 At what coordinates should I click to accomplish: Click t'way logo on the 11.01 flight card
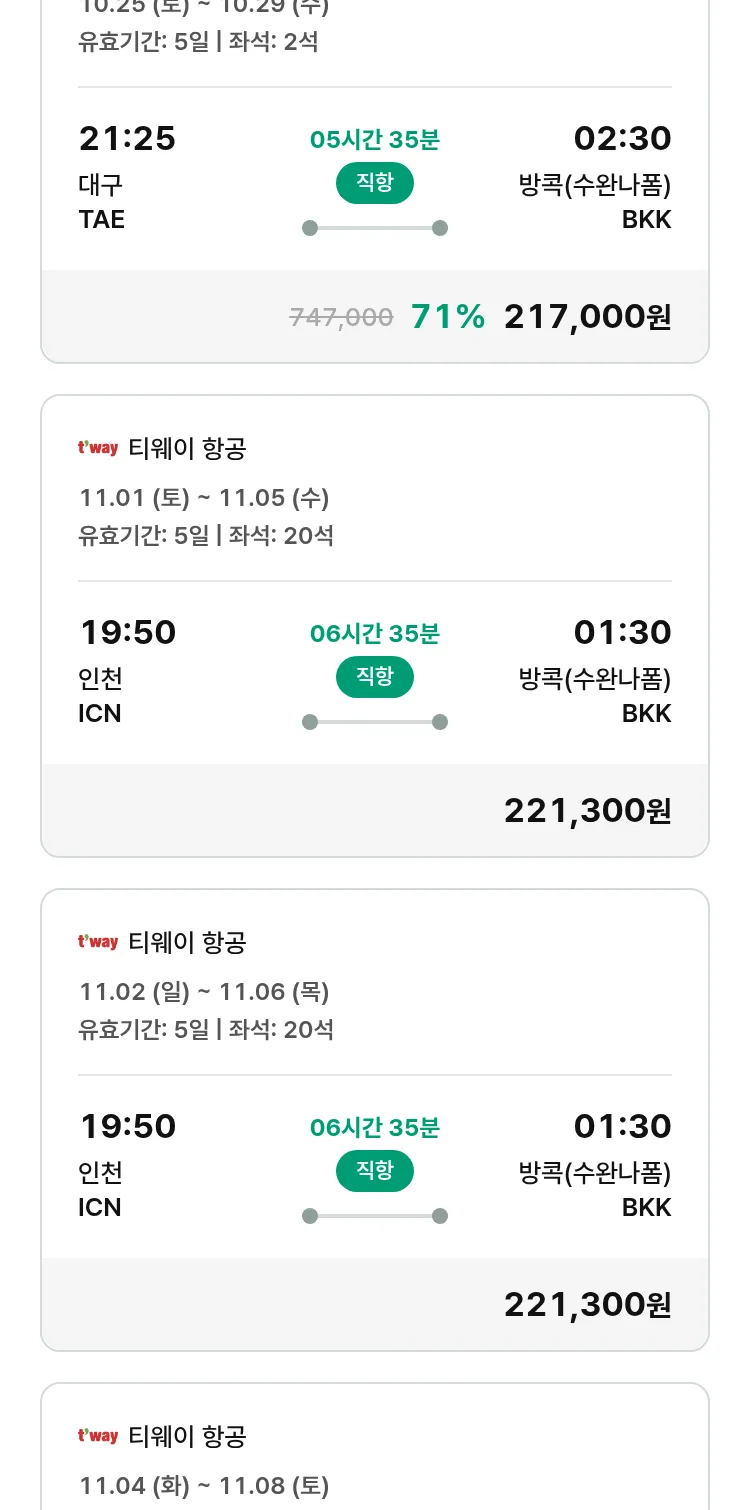tap(98, 448)
